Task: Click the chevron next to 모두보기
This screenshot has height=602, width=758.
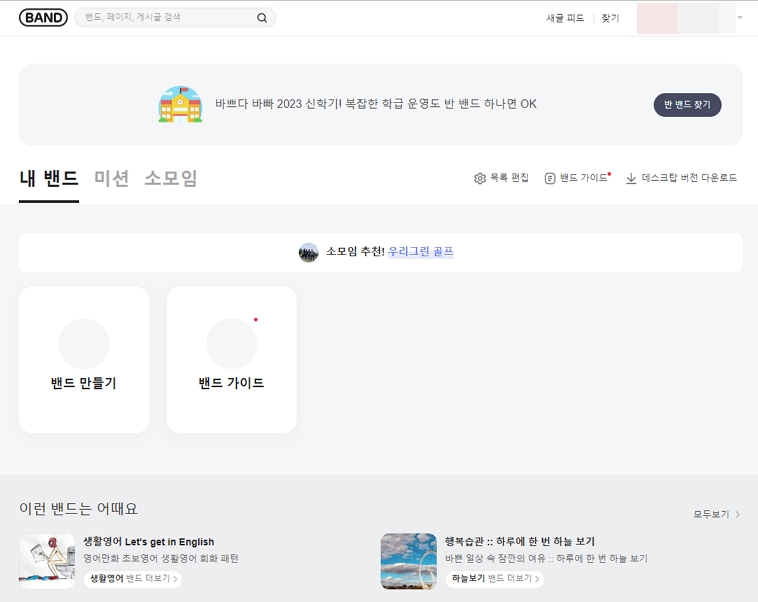Action: 738,514
